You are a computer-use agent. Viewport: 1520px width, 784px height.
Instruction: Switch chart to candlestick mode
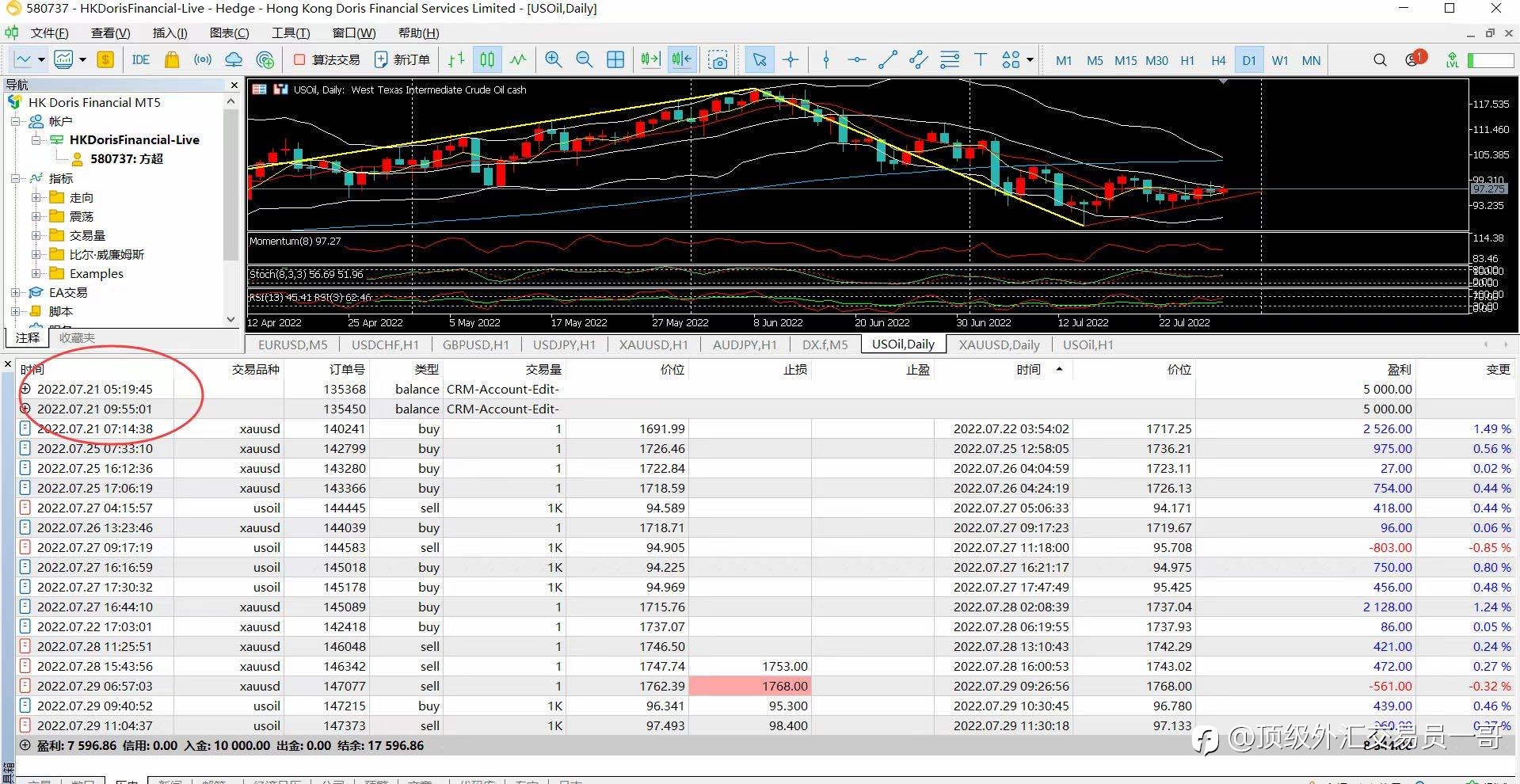click(x=487, y=59)
